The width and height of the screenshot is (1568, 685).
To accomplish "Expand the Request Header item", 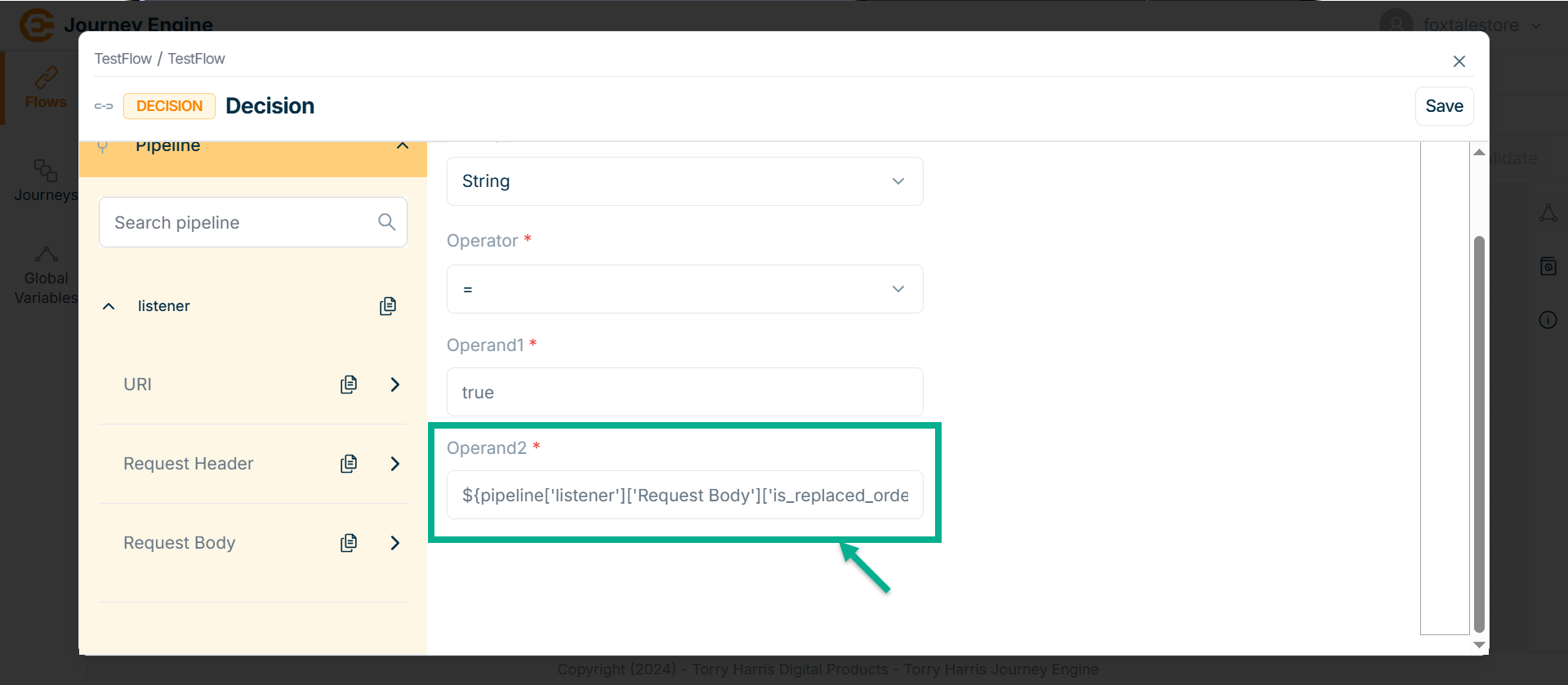I will (395, 464).
